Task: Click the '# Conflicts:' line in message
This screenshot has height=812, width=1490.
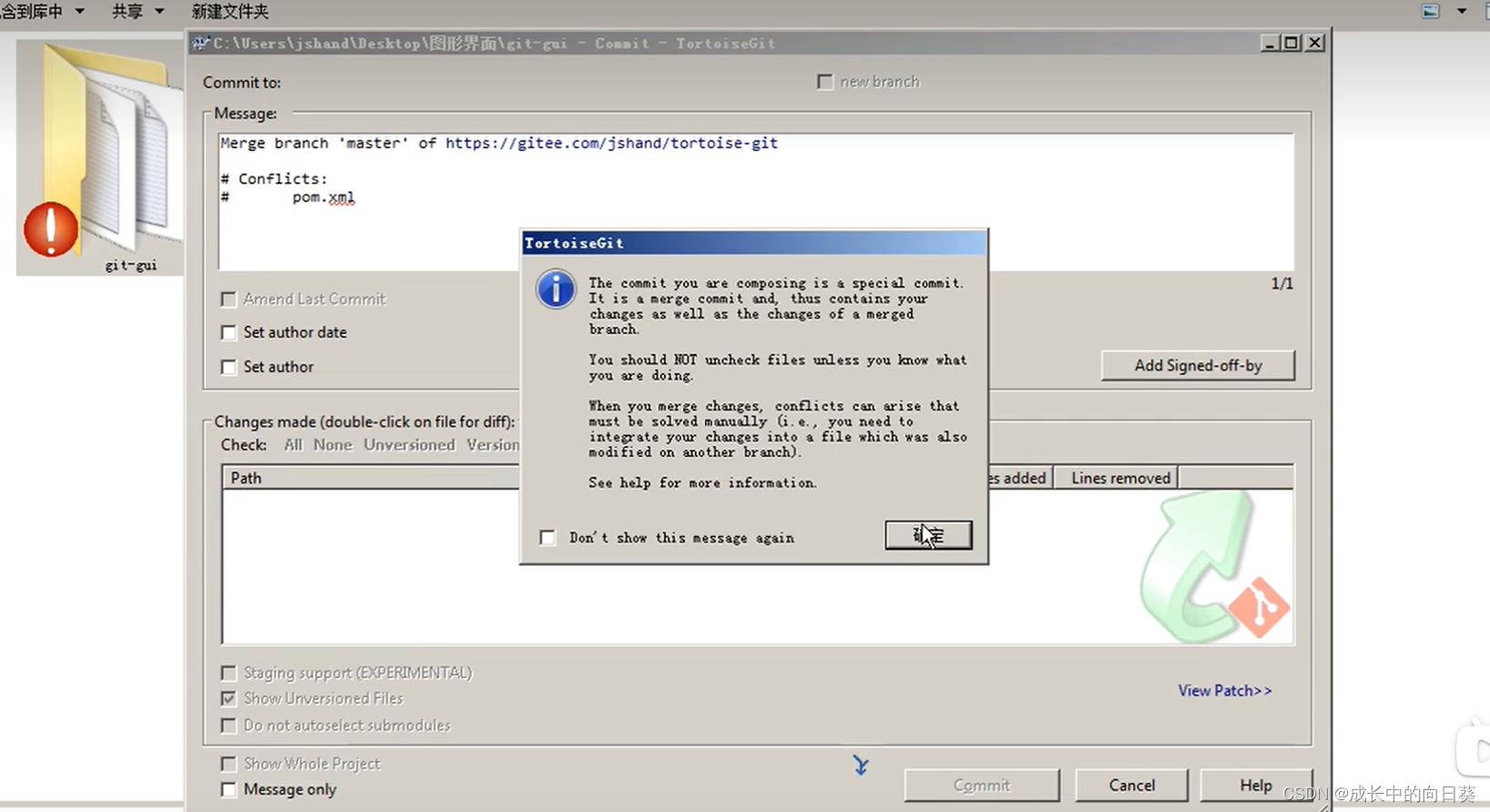Action: 274,178
